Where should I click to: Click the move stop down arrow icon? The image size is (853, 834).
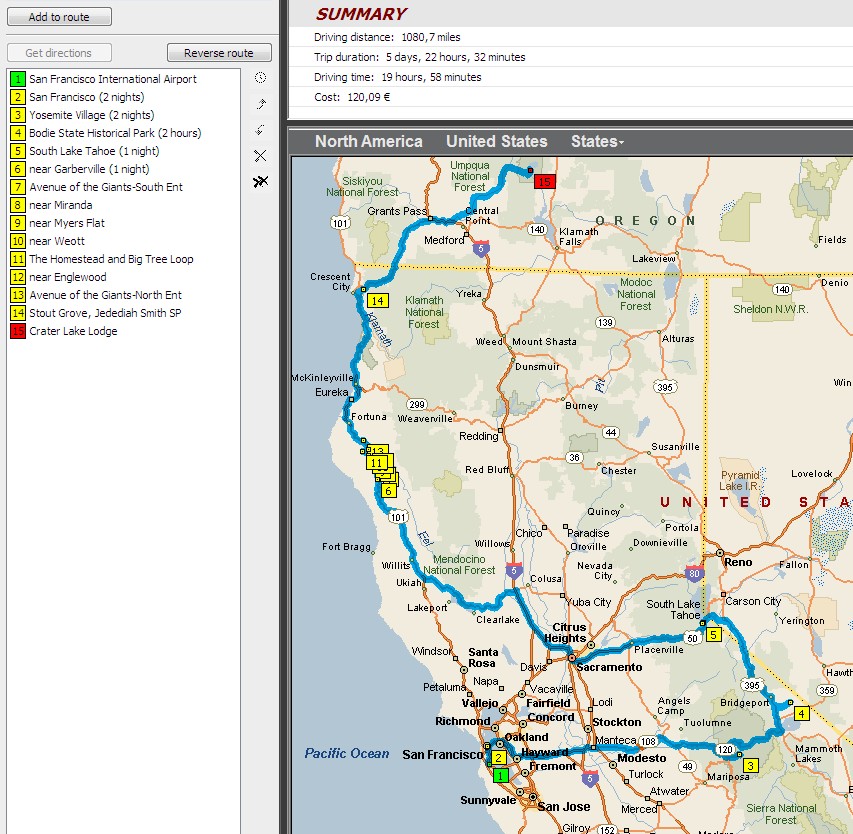pos(260,130)
